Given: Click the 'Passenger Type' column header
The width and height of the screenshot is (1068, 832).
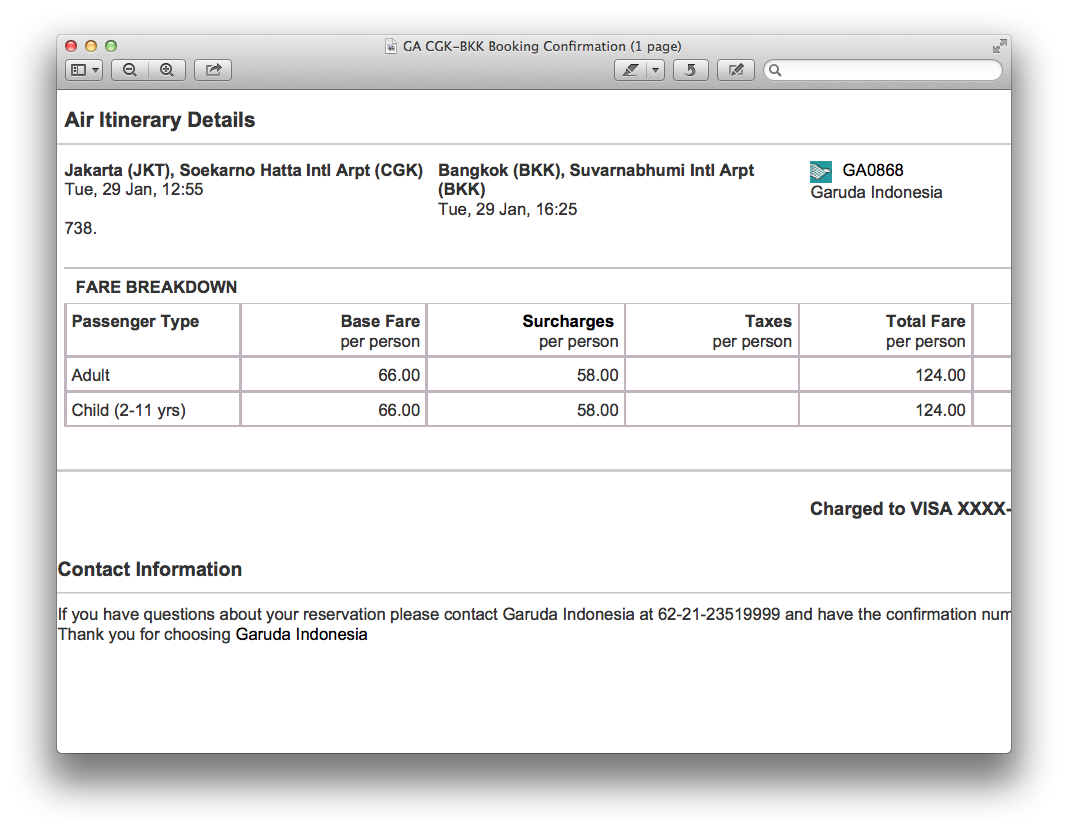Looking at the screenshot, I should pos(136,321).
